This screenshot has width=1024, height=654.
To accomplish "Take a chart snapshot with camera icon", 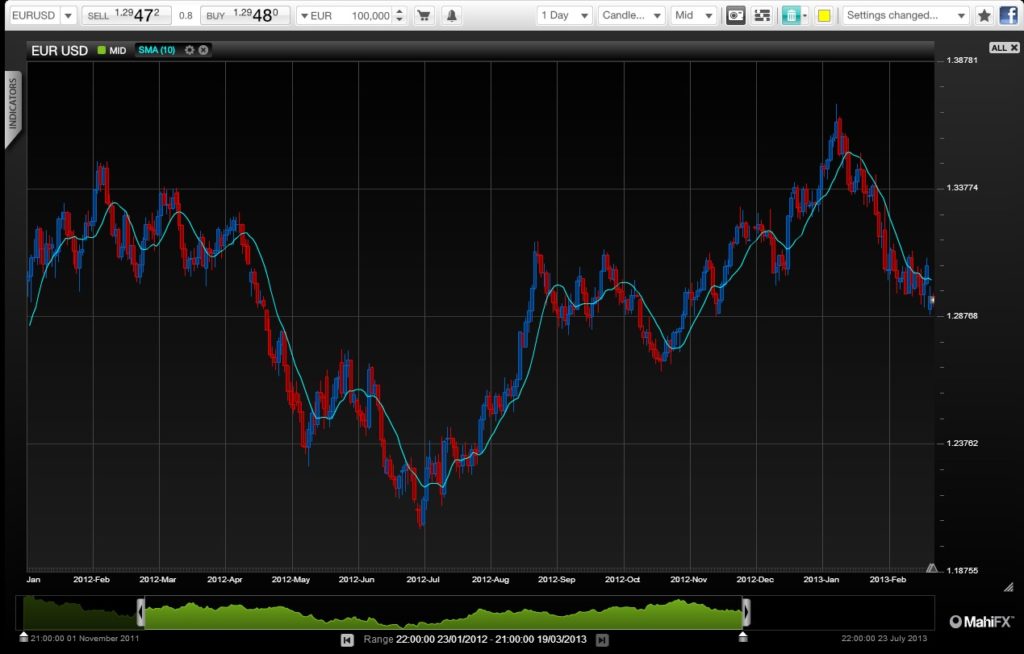I will (735, 16).
